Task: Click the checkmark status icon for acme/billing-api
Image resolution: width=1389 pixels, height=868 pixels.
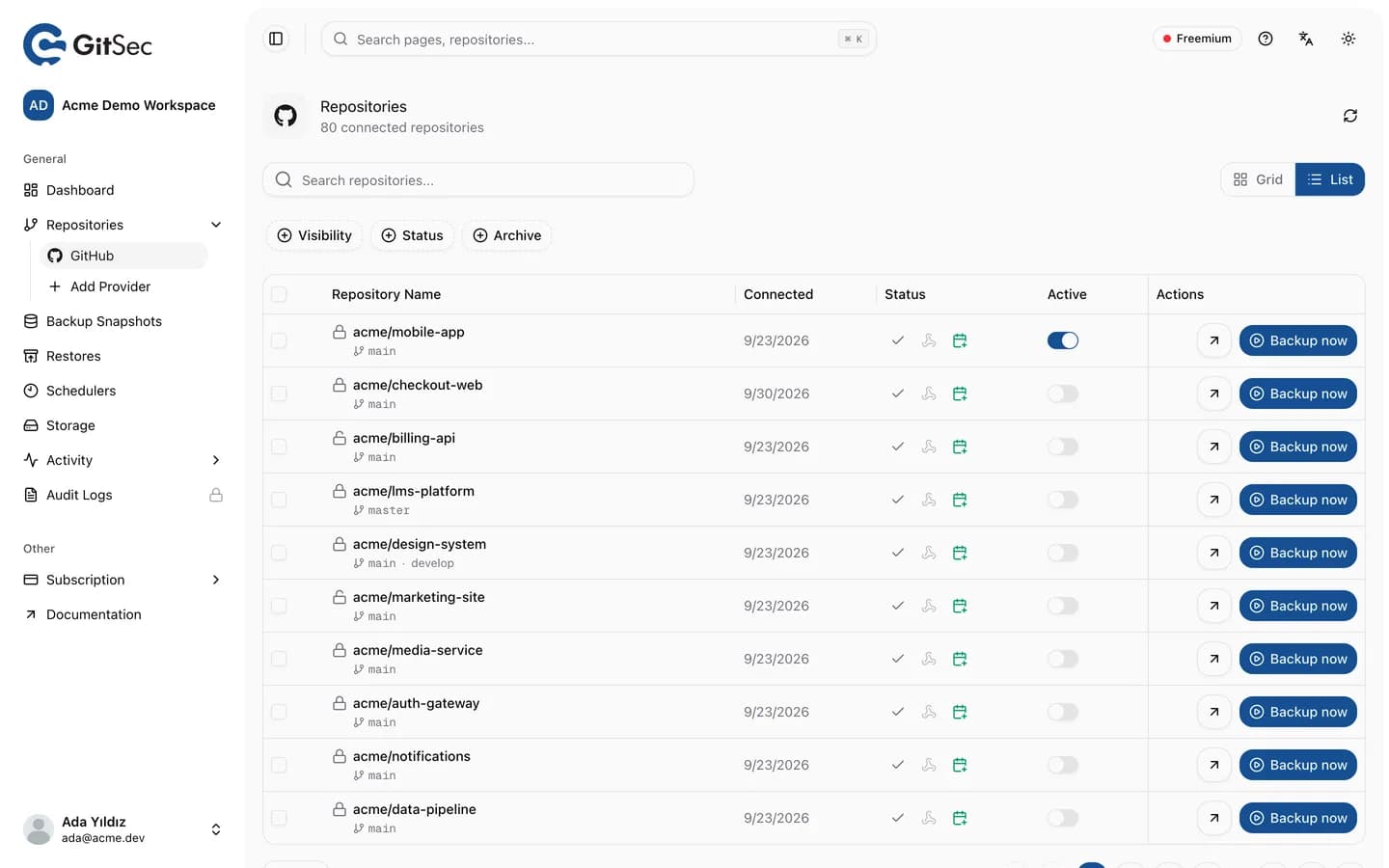Action: [898, 447]
